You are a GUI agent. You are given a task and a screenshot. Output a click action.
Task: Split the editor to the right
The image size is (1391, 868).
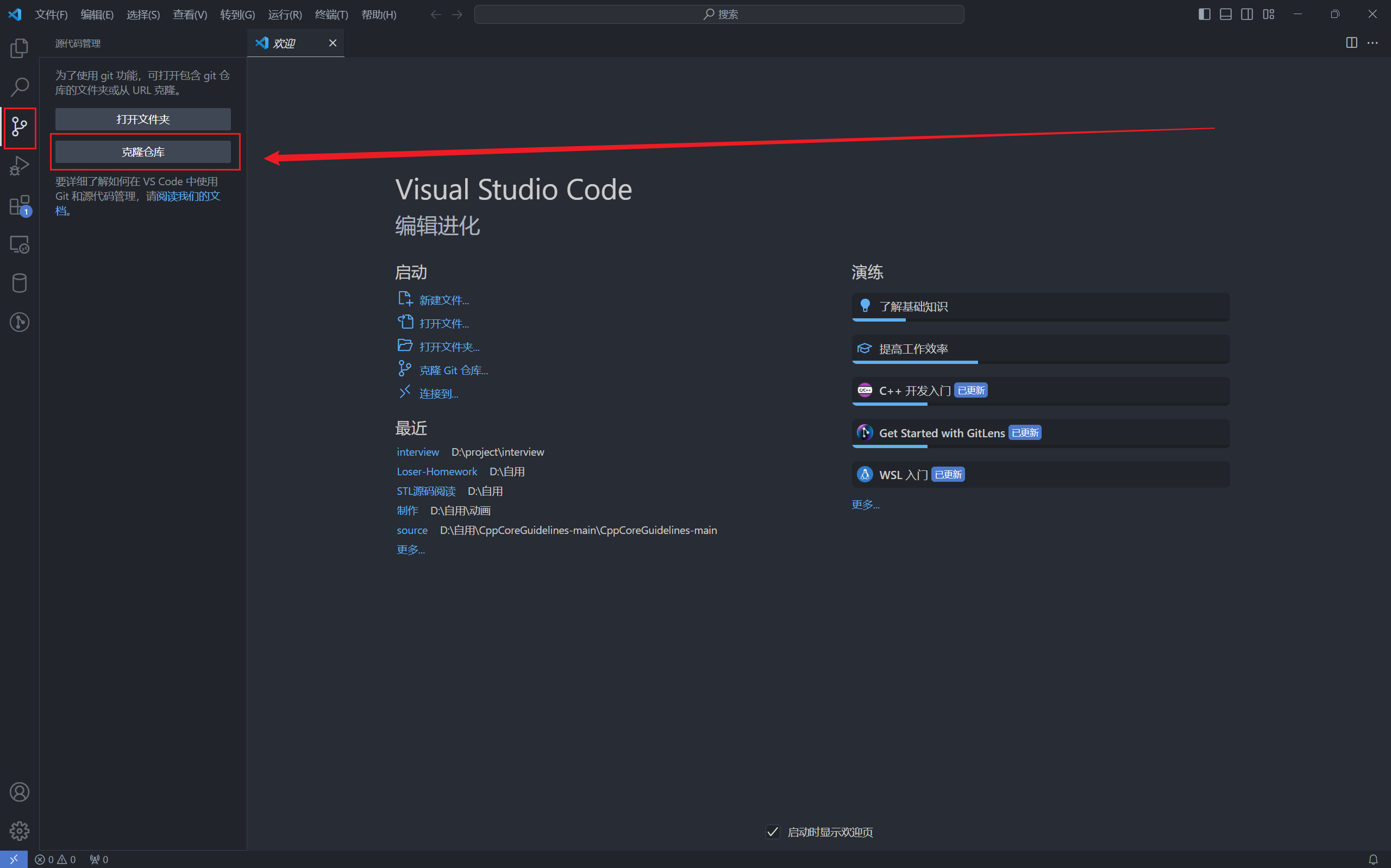point(1351,43)
